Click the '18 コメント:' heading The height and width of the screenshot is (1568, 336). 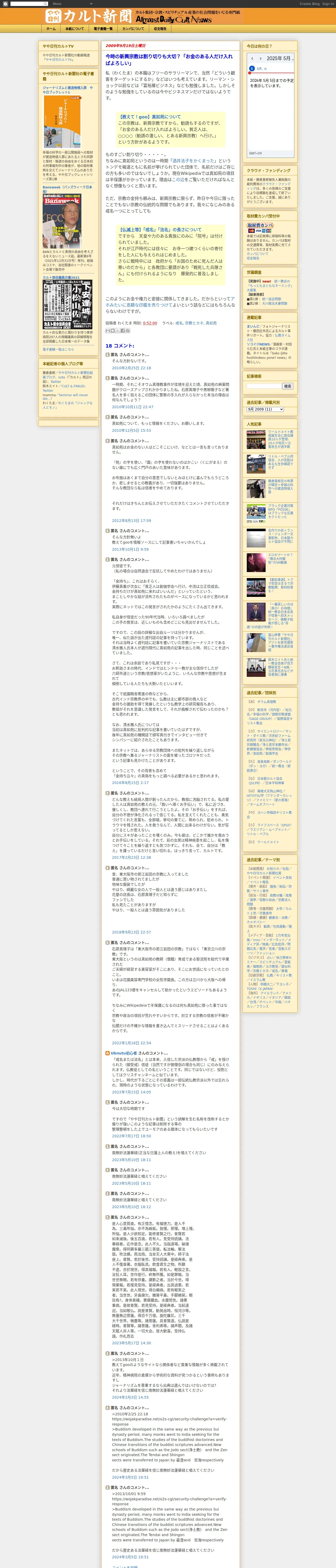tap(120, 345)
